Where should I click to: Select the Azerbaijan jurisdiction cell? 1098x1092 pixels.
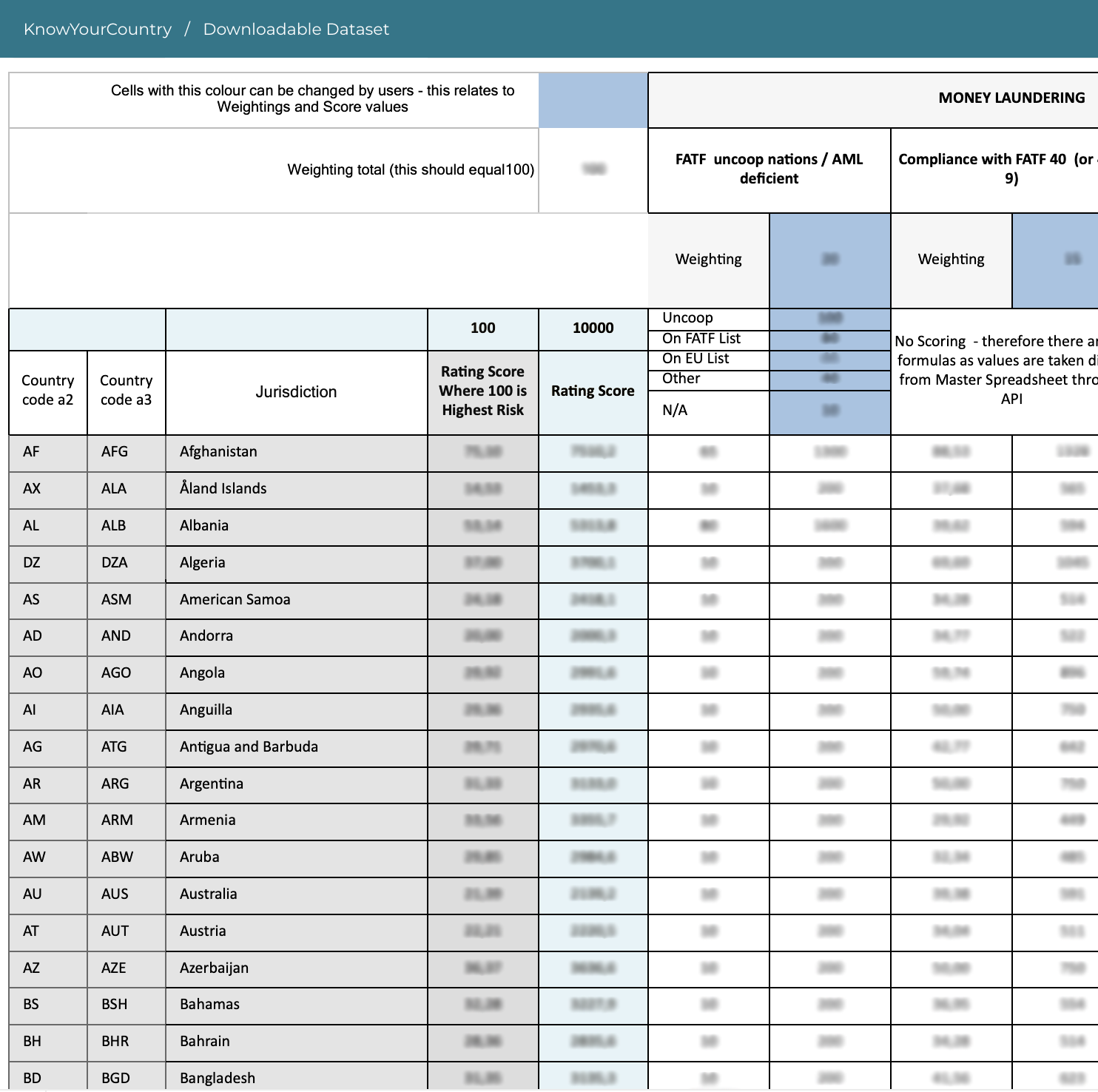coord(297,969)
